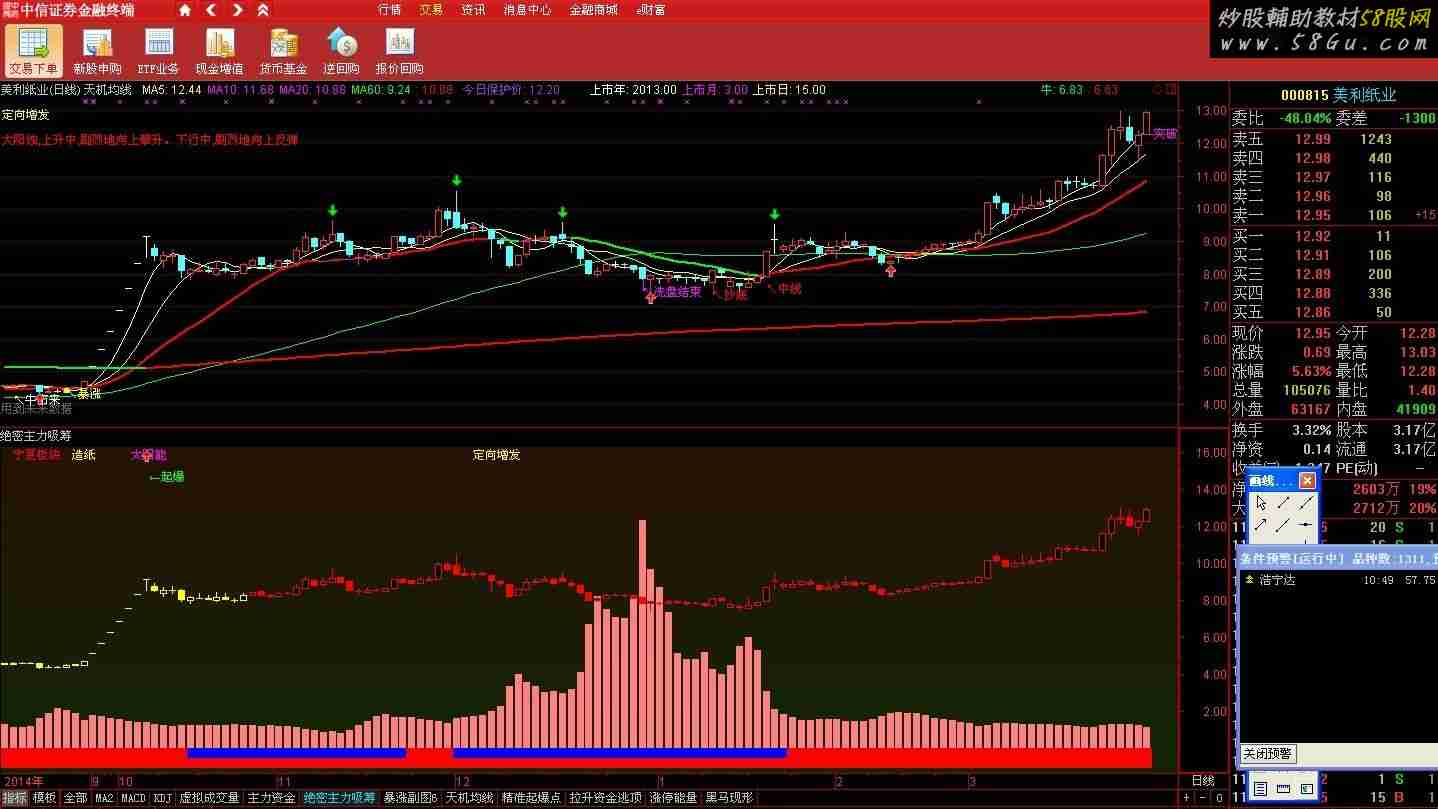This screenshot has height=809, width=1438.
Task: Click the 定向增发 label in main chart
Action: [25, 115]
